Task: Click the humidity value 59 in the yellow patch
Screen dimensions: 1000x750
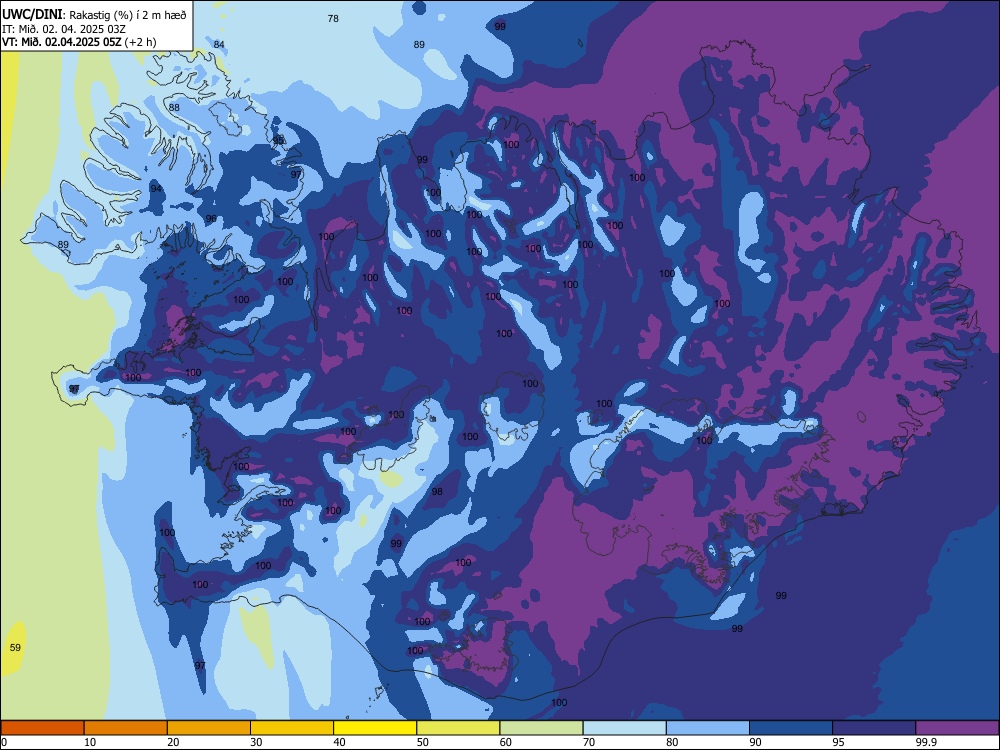Action: click(15, 647)
